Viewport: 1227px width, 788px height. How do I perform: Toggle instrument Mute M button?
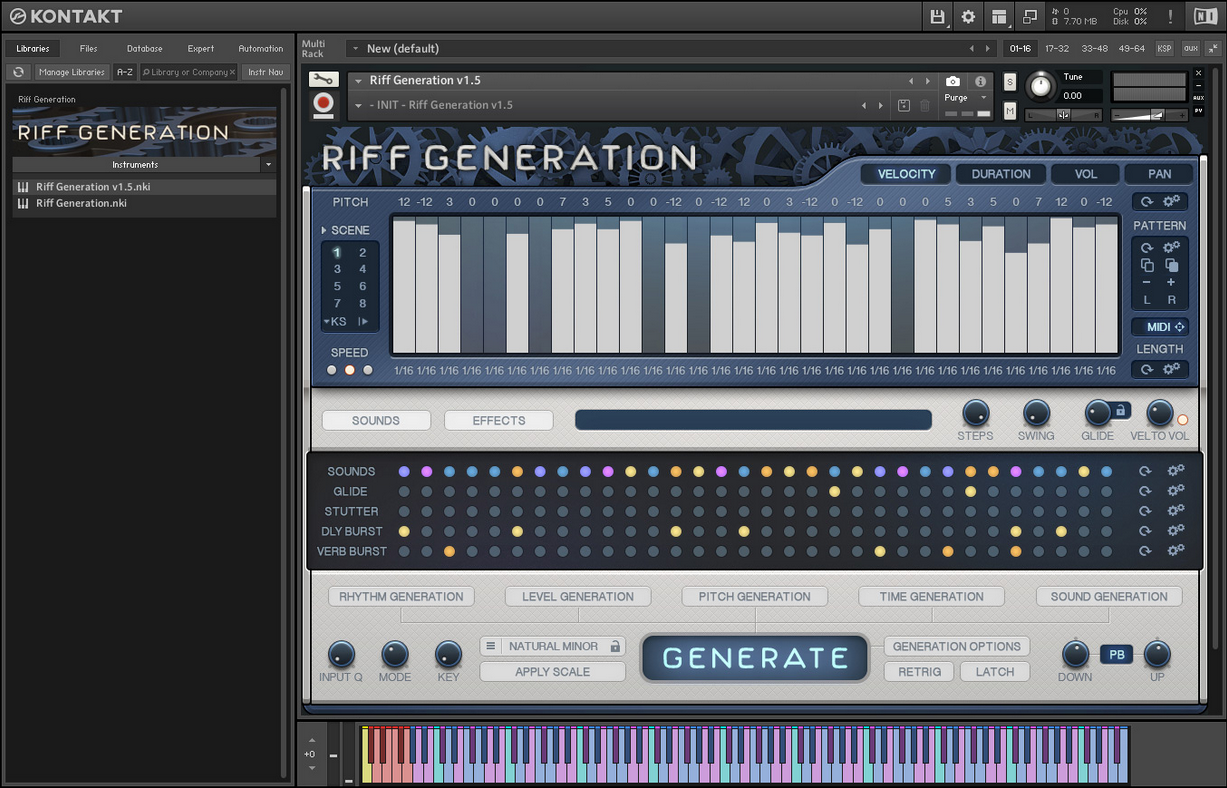pyautogui.click(x=1010, y=110)
